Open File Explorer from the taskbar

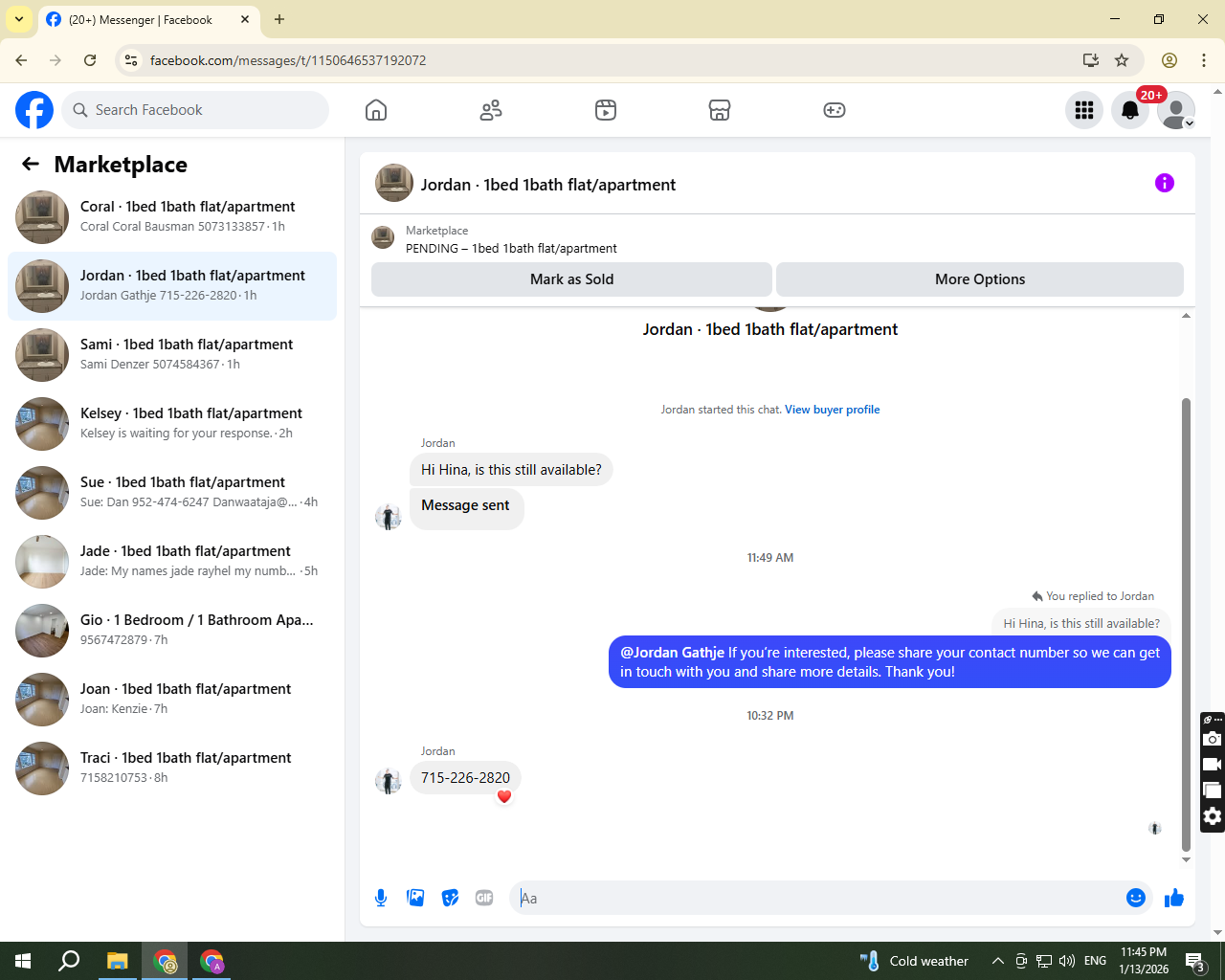(x=117, y=961)
